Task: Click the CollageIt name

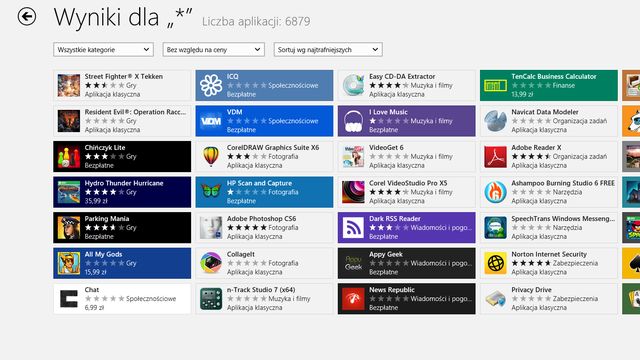Action: click(241, 254)
